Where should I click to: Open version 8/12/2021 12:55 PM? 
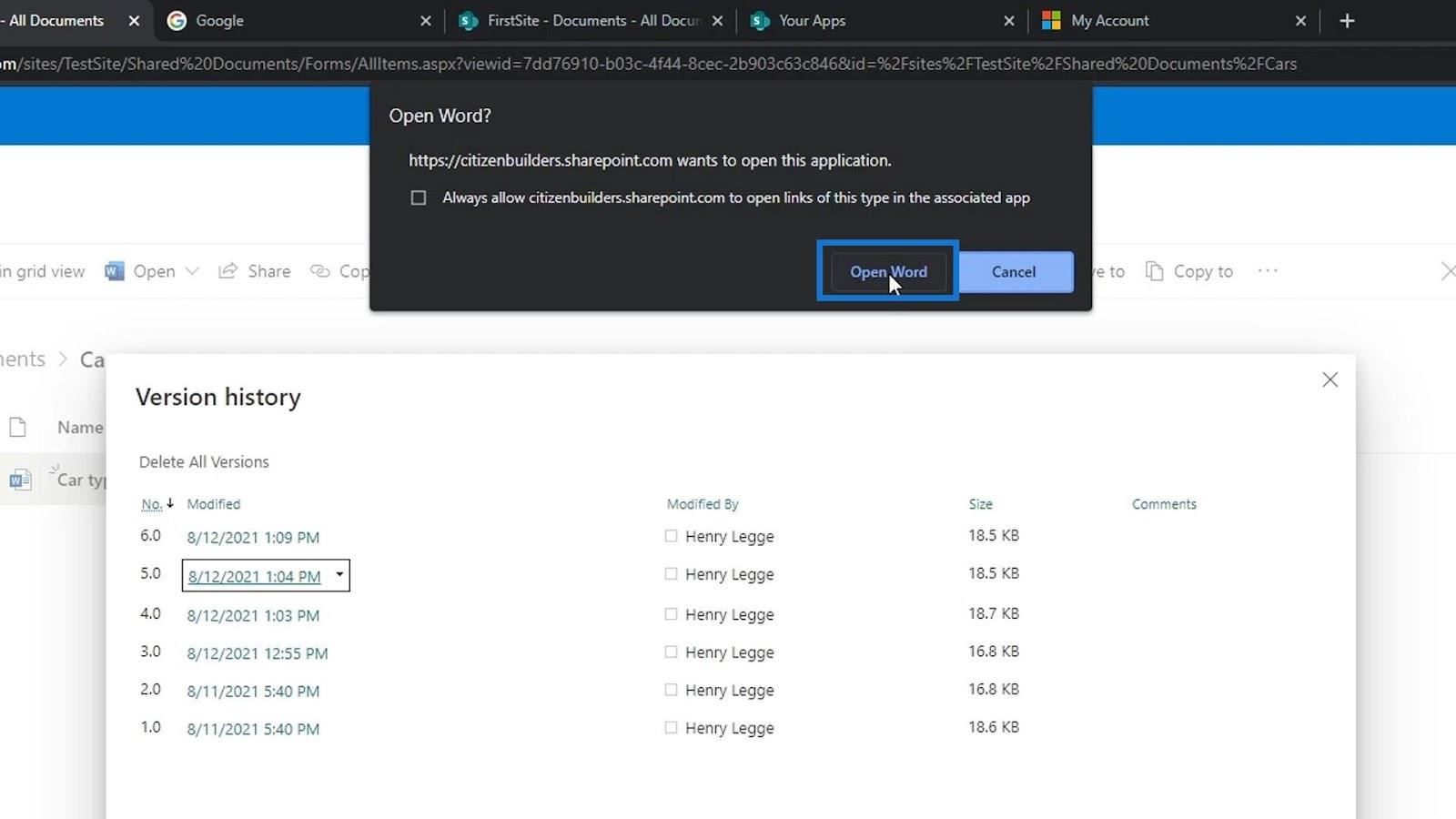tap(258, 653)
